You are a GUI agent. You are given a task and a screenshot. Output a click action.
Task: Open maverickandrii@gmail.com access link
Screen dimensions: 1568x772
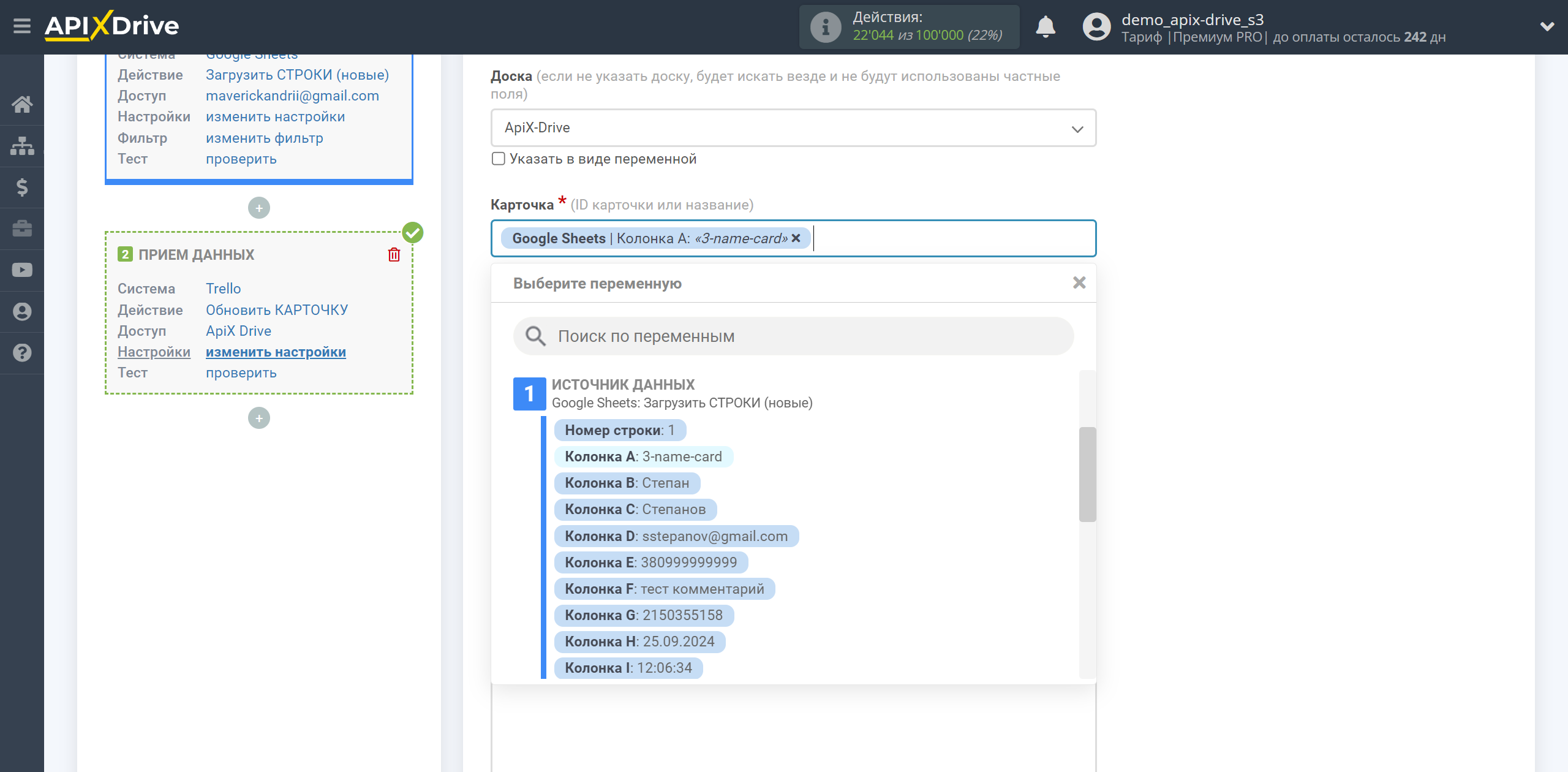(292, 96)
